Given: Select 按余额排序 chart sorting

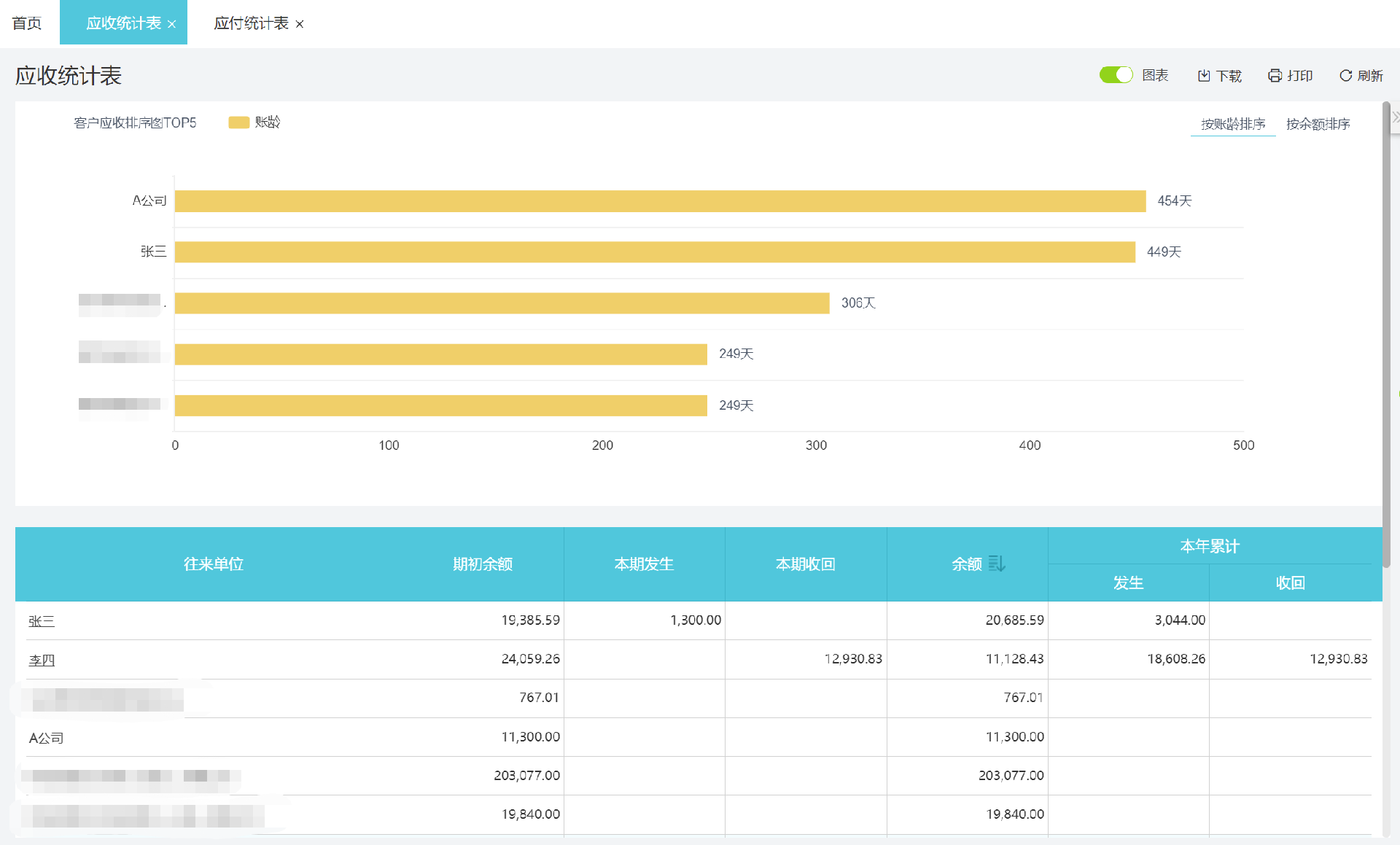Looking at the screenshot, I should pyautogui.click(x=1318, y=124).
